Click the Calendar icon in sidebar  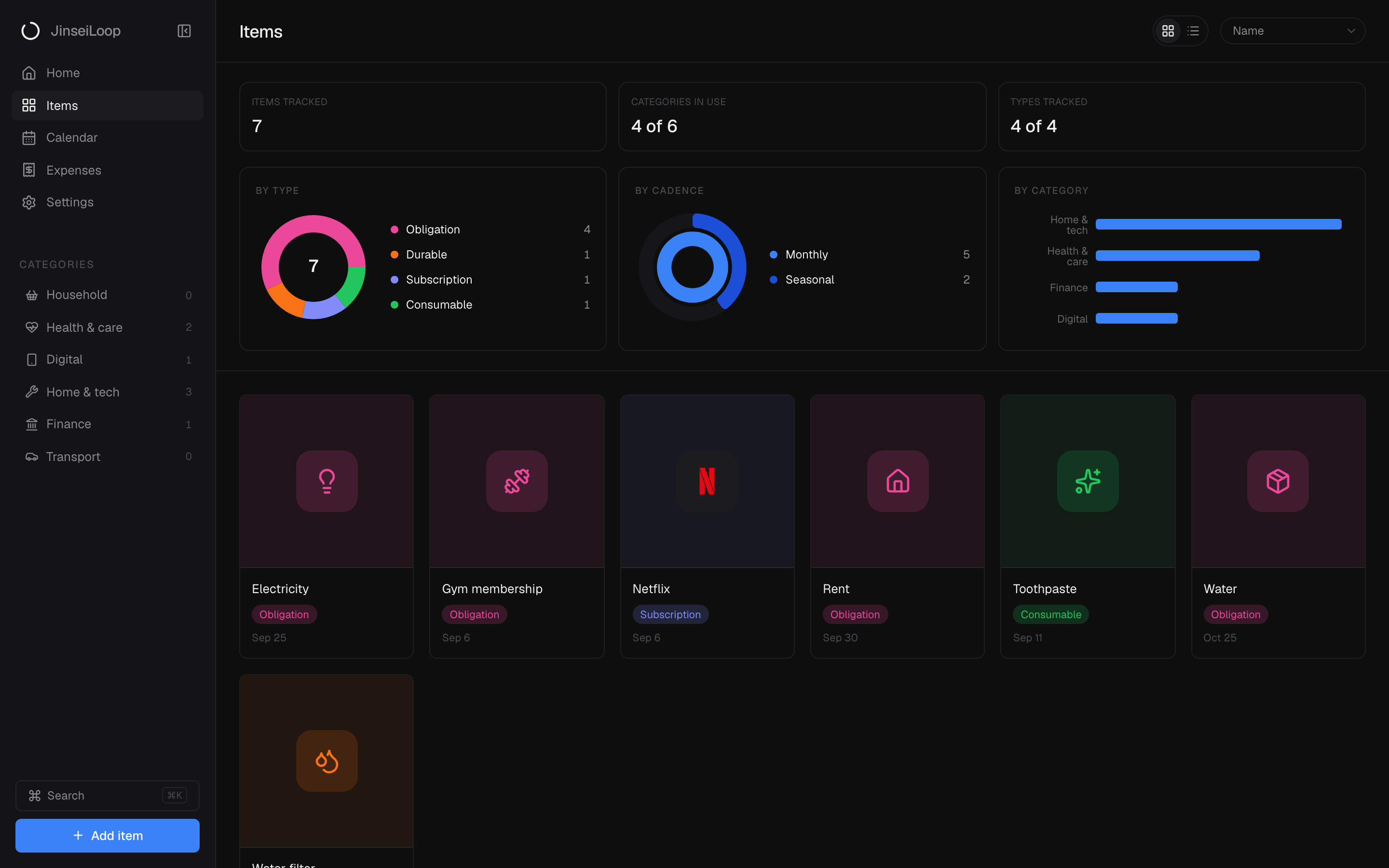pos(29,138)
